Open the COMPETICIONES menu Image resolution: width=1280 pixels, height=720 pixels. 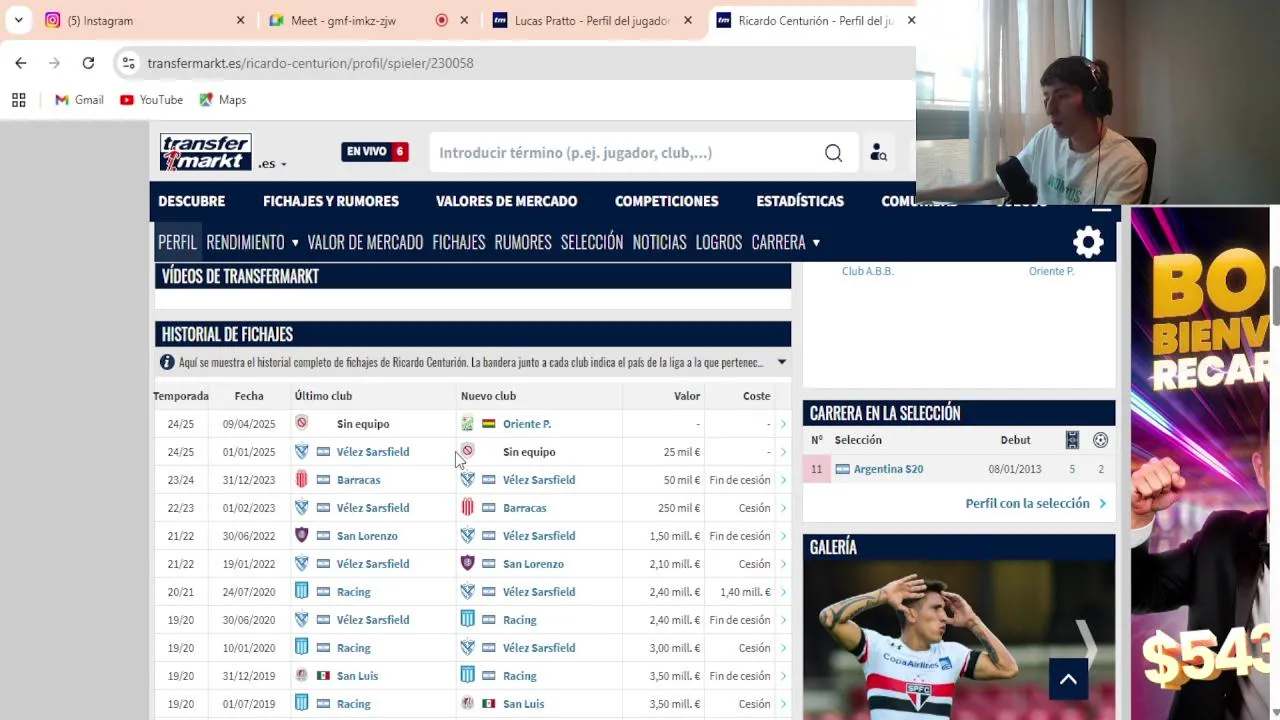click(x=666, y=201)
